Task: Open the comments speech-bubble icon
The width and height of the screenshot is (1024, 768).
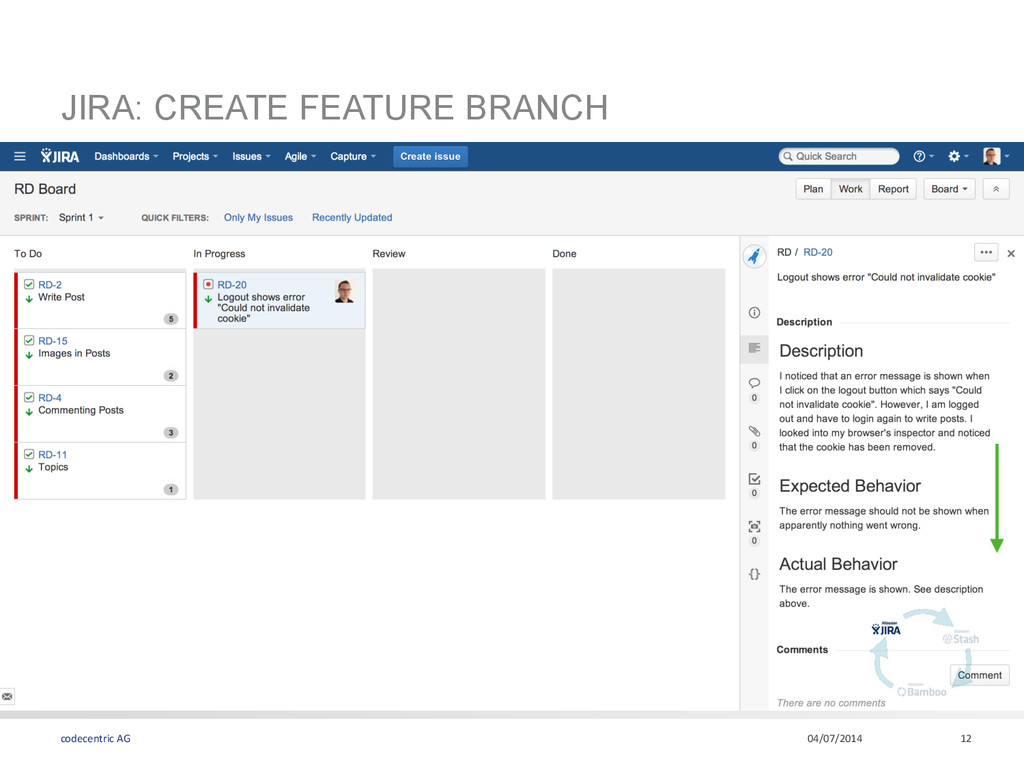Action: pyautogui.click(x=754, y=383)
